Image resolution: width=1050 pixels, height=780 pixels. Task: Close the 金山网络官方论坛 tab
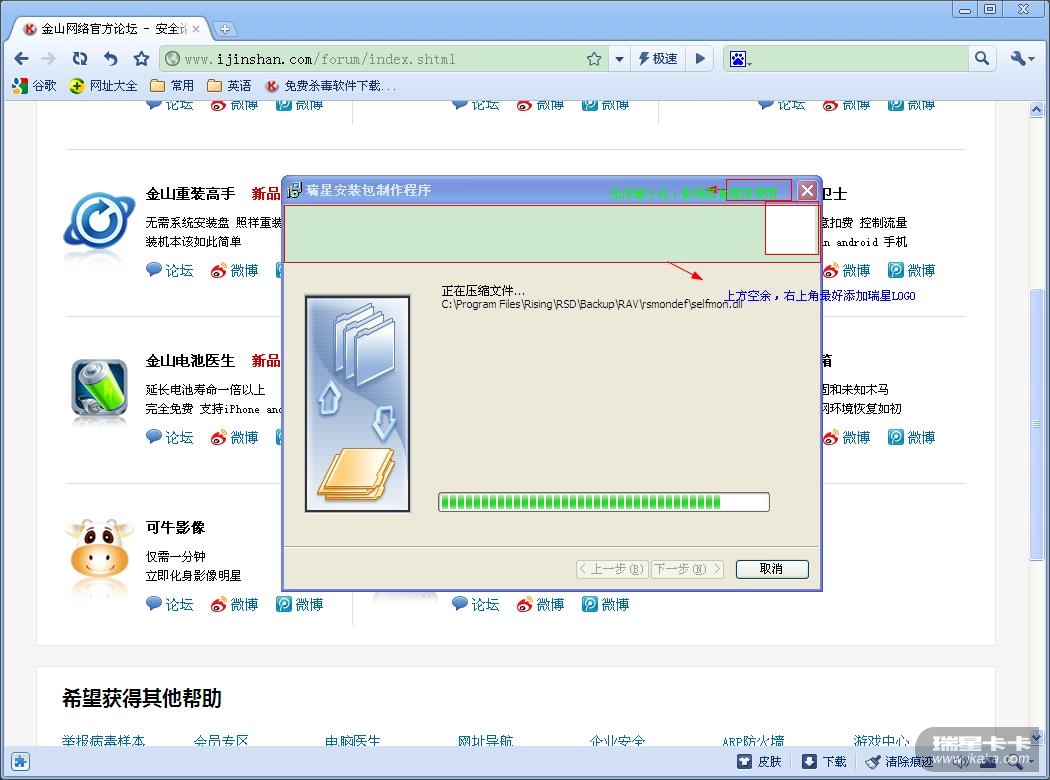(x=196, y=29)
